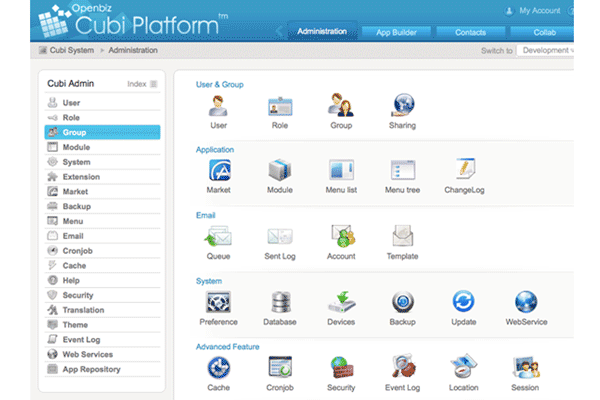
Task: Select Security in the sidebar menu
Action: (x=102, y=296)
